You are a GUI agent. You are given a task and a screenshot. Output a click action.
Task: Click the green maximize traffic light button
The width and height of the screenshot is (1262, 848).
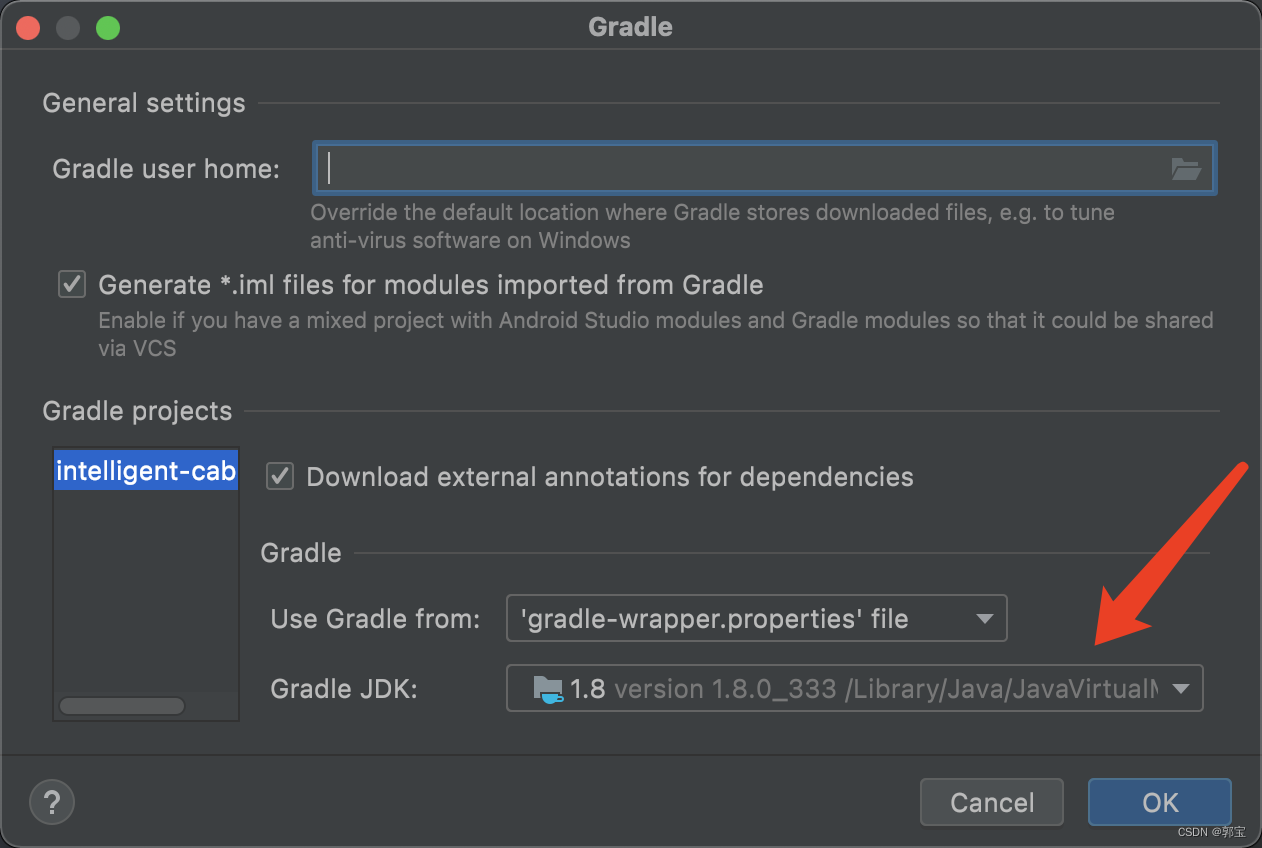[107, 27]
